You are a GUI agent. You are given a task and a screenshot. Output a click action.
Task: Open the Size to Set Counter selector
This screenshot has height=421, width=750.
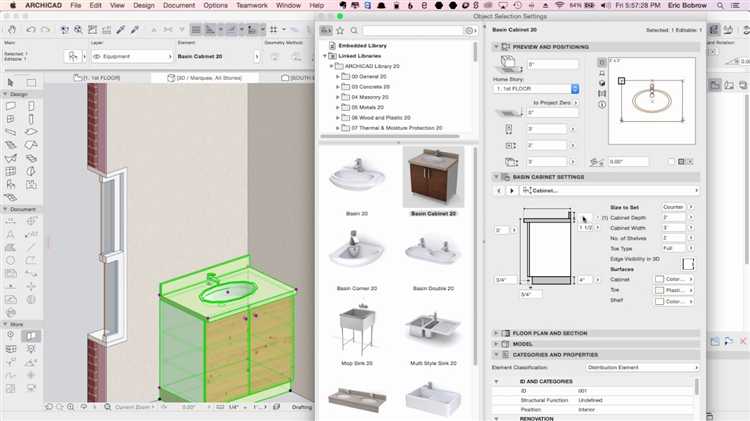[678, 207]
